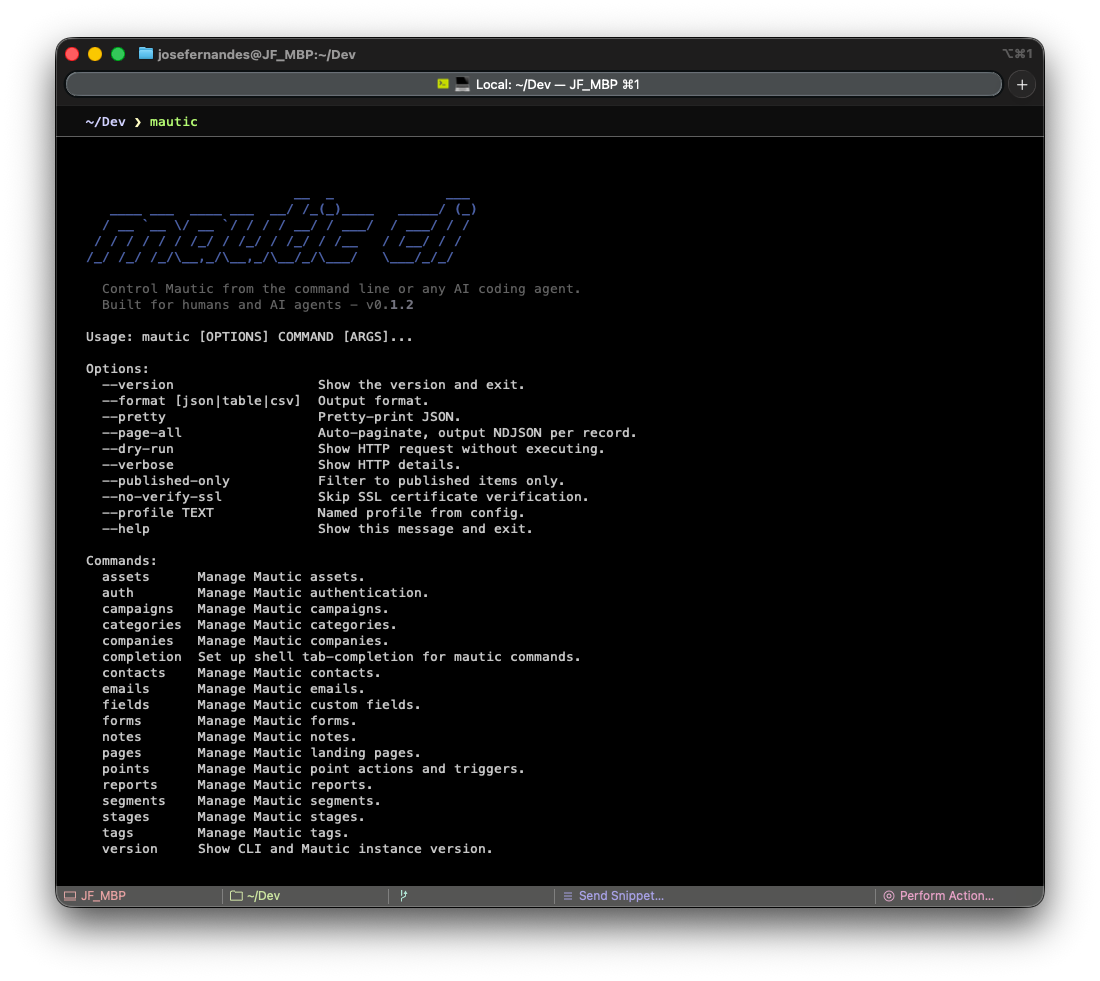Click the 'Commands:' heading
The width and height of the screenshot is (1100, 981).
[121, 561]
